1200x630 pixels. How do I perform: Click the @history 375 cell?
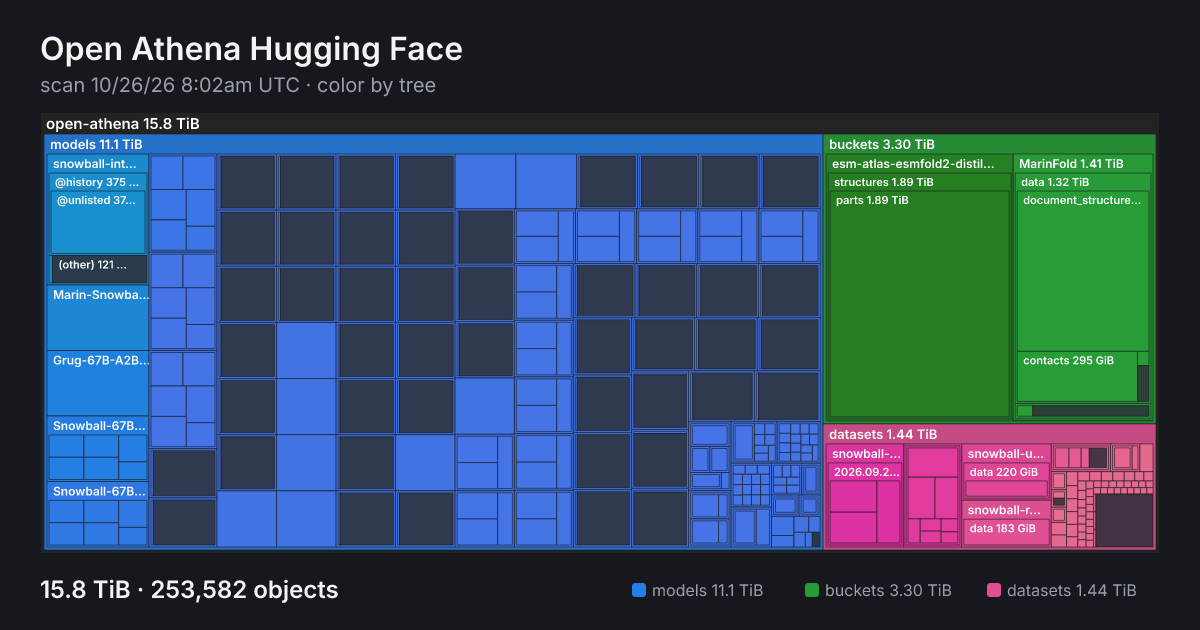98,182
